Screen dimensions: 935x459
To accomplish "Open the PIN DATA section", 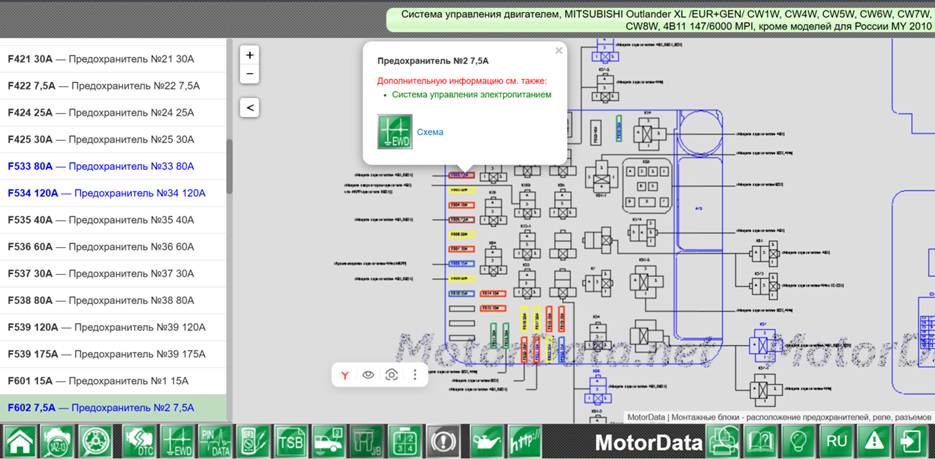I will coord(215,442).
